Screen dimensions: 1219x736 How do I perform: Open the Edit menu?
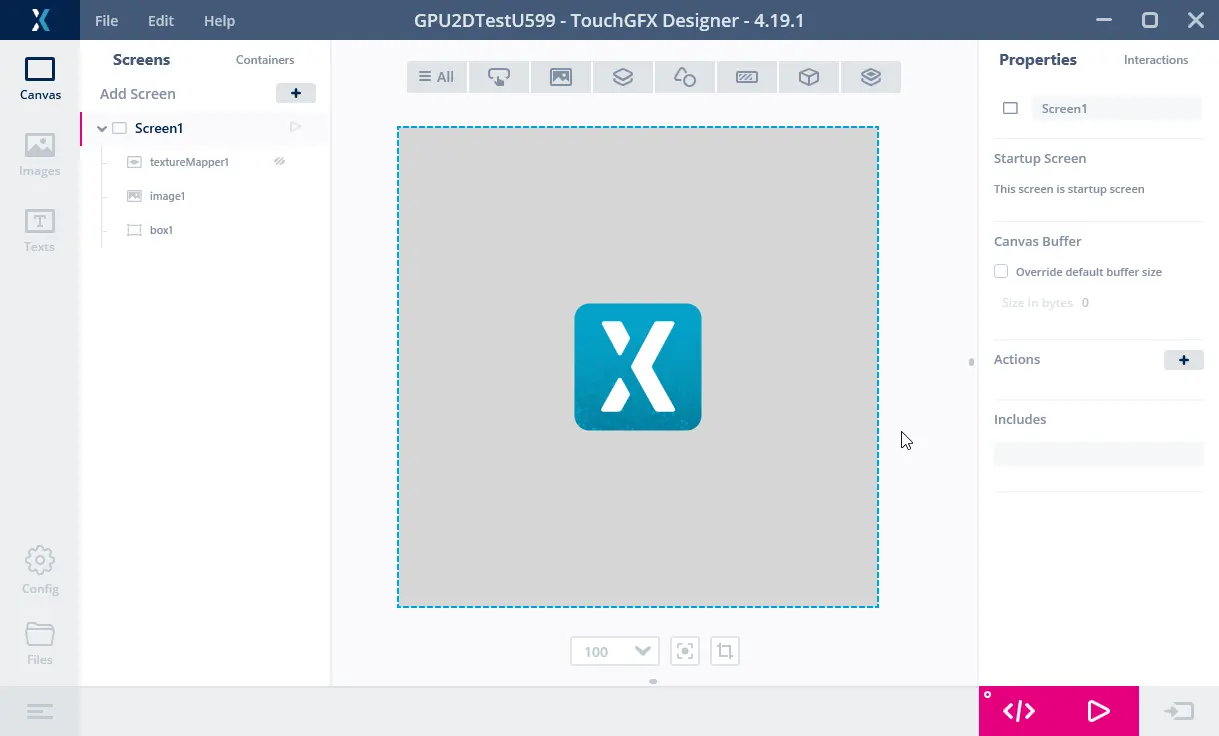160,21
